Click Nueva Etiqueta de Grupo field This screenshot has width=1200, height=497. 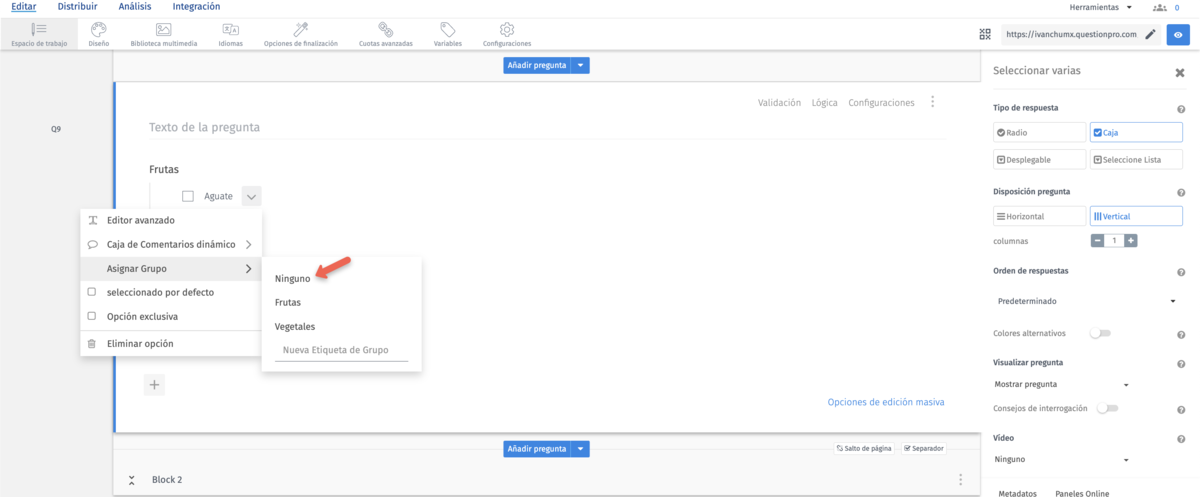click(x=341, y=350)
